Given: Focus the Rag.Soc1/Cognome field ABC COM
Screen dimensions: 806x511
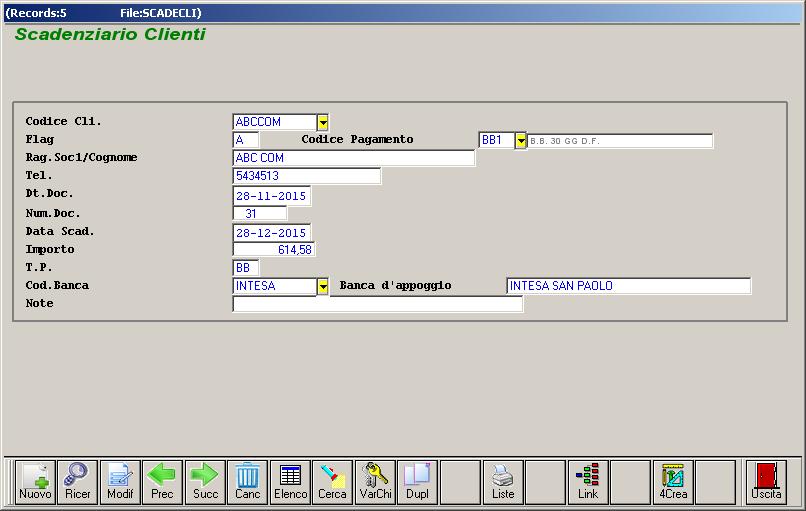Looking at the screenshot, I should point(354,158).
